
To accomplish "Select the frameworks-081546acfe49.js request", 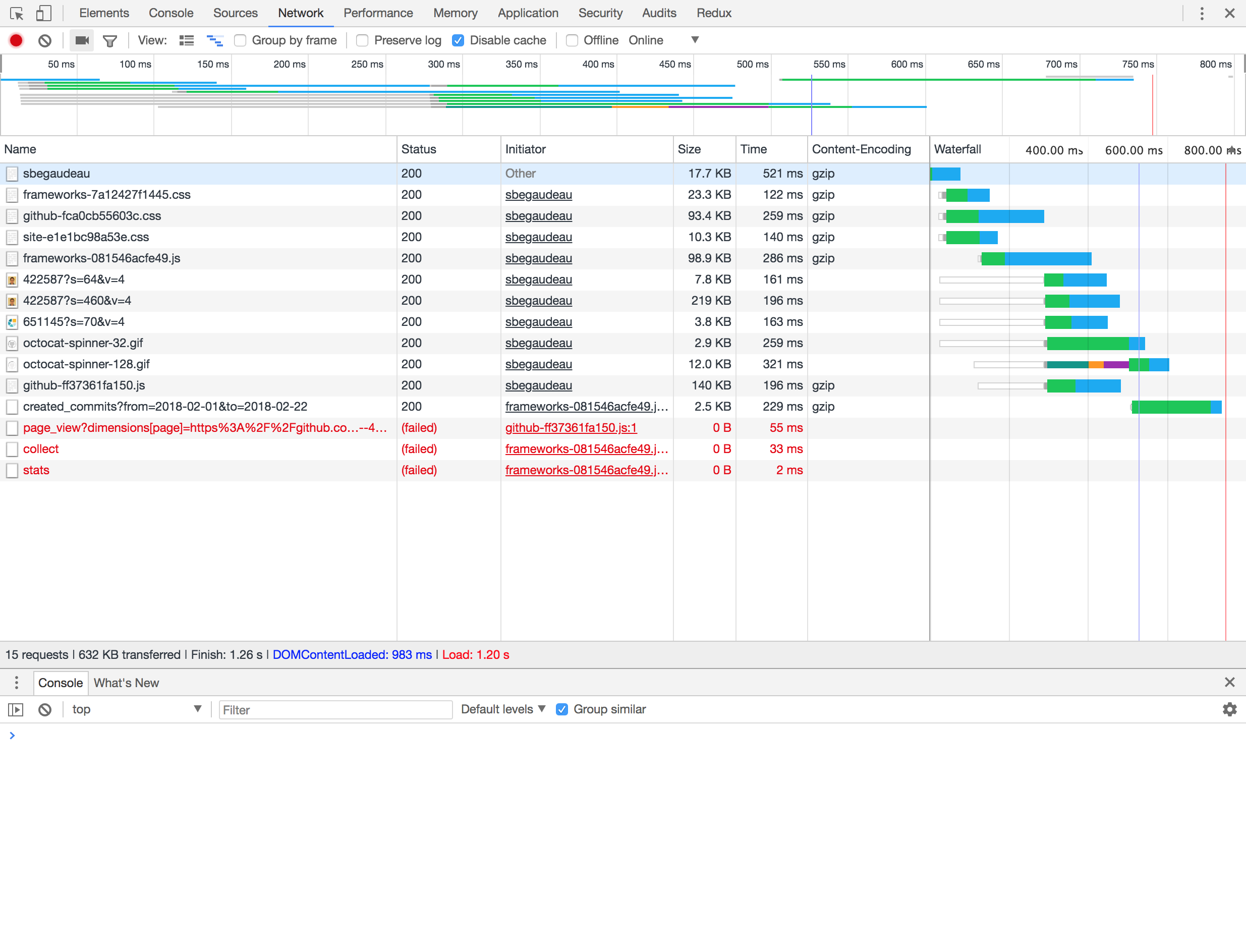I will (101, 258).
